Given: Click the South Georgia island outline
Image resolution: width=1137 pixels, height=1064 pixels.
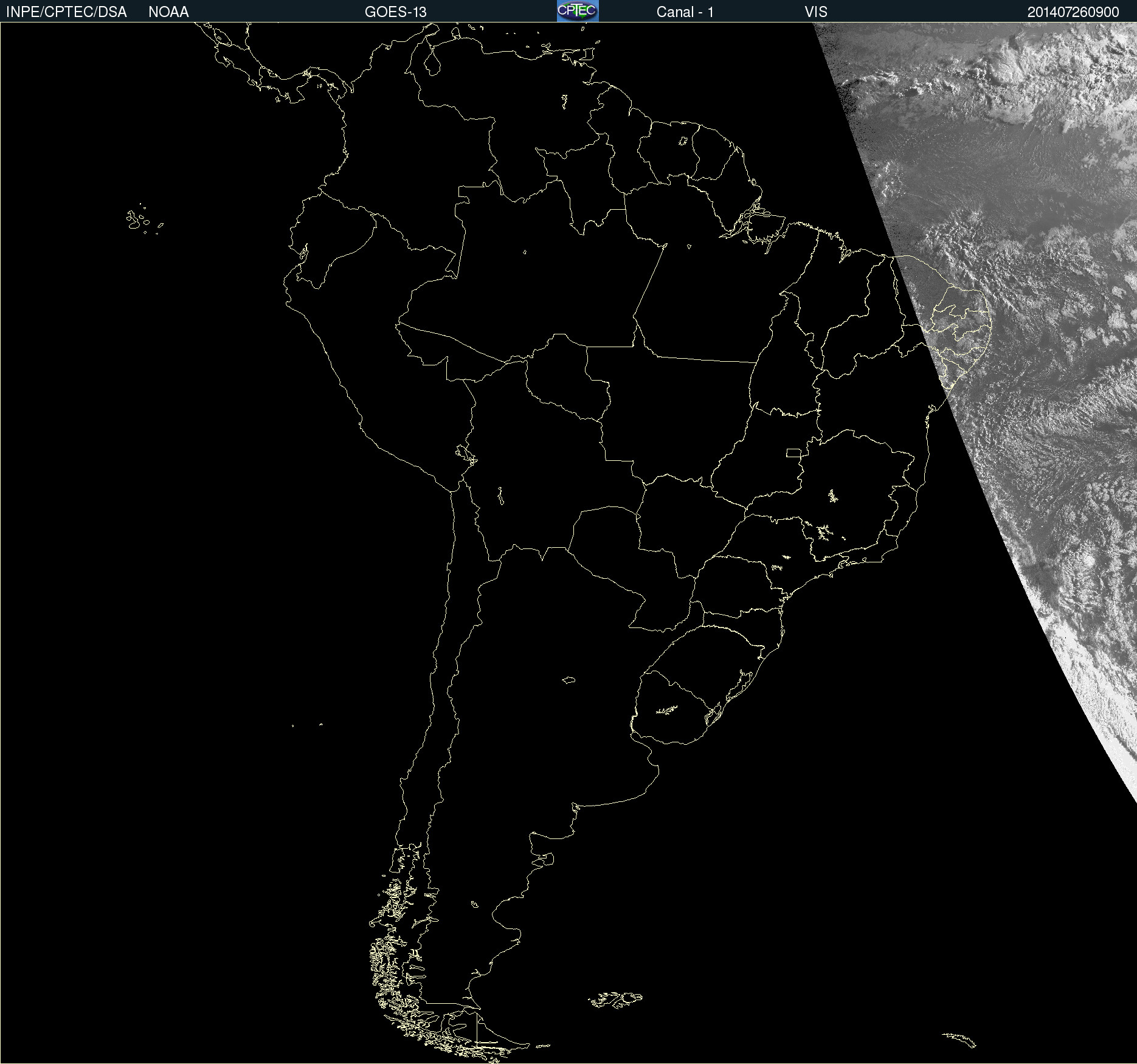Looking at the screenshot, I should [x=959, y=1040].
